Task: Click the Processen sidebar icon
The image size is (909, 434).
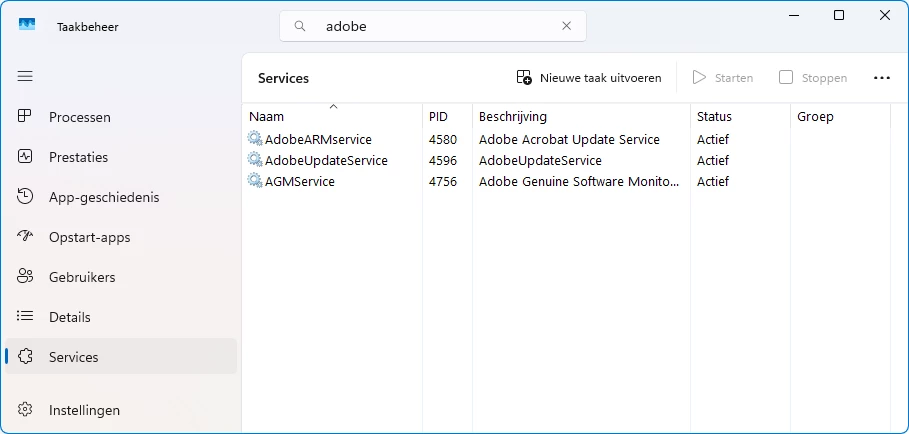Action: click(x=24, y=116)
